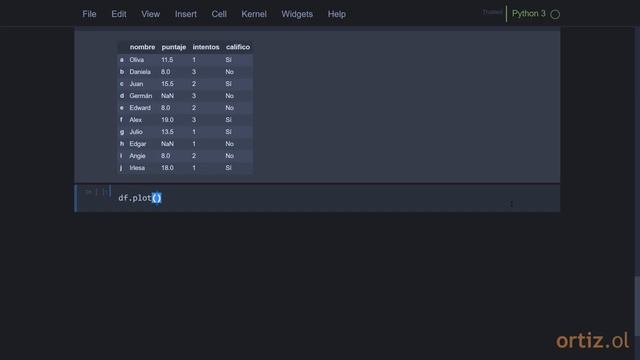Click the page vertical scrollbar thumb
The image size is (640, 360).
[x=637, y=305]
